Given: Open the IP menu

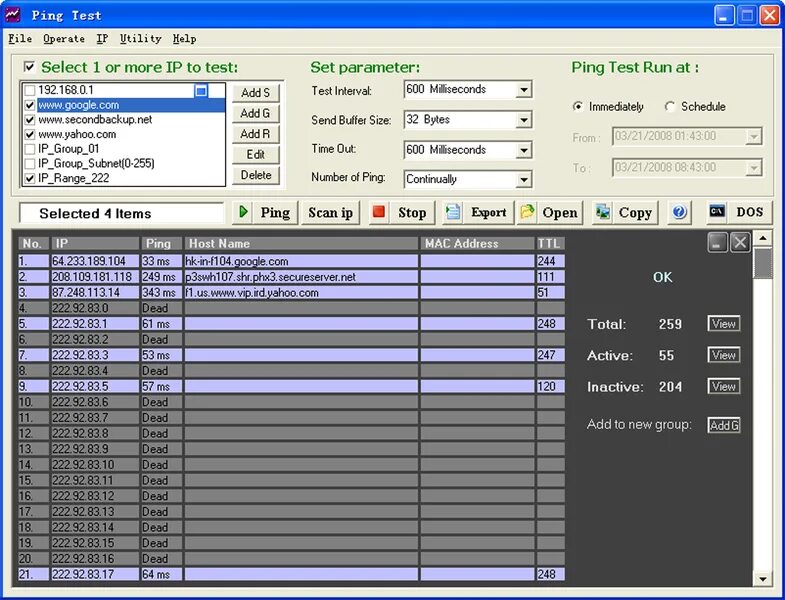Looking at the screenshot, I should pyautogui.click(x=102, y=39).
